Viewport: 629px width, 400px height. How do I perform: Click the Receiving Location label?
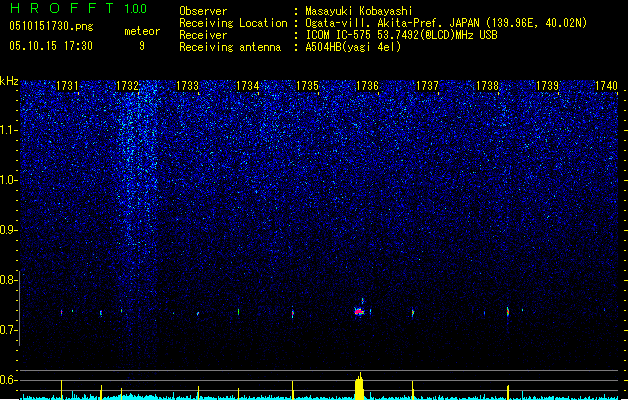point(233,23)
